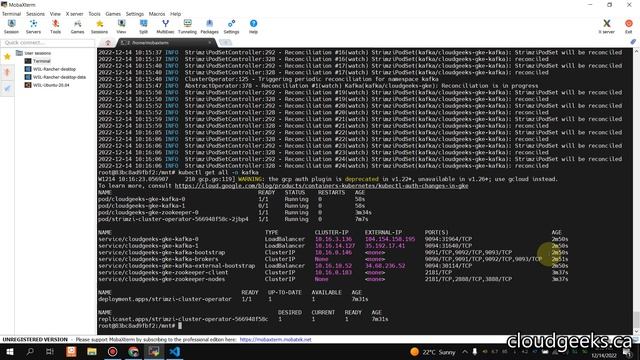The height and width of the screenshot is (360, 640).
Task: Go to the home tab icon
Action: click(x=108, y=43)
